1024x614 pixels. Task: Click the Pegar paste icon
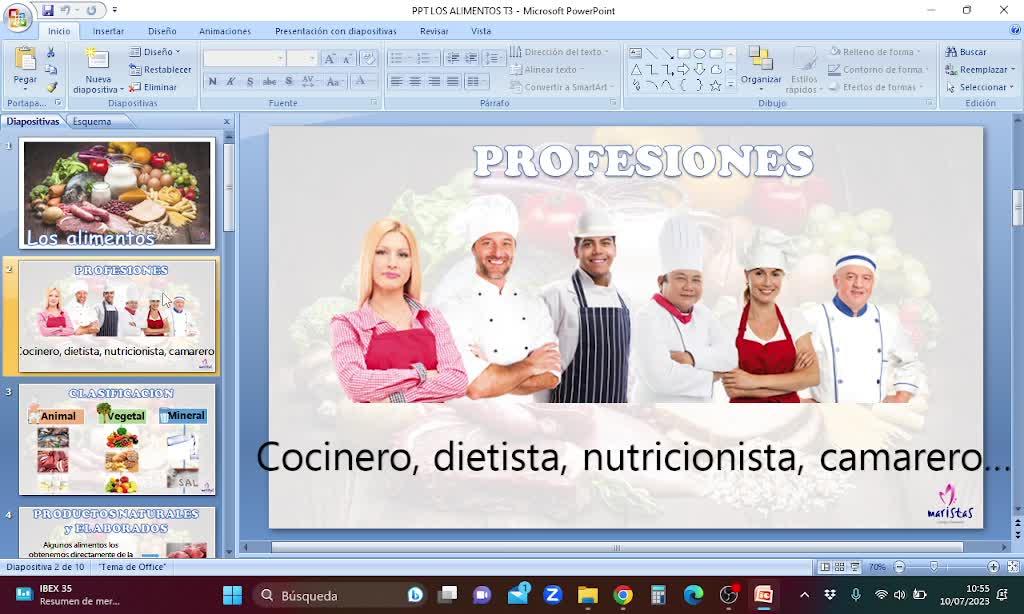(25, 60)
